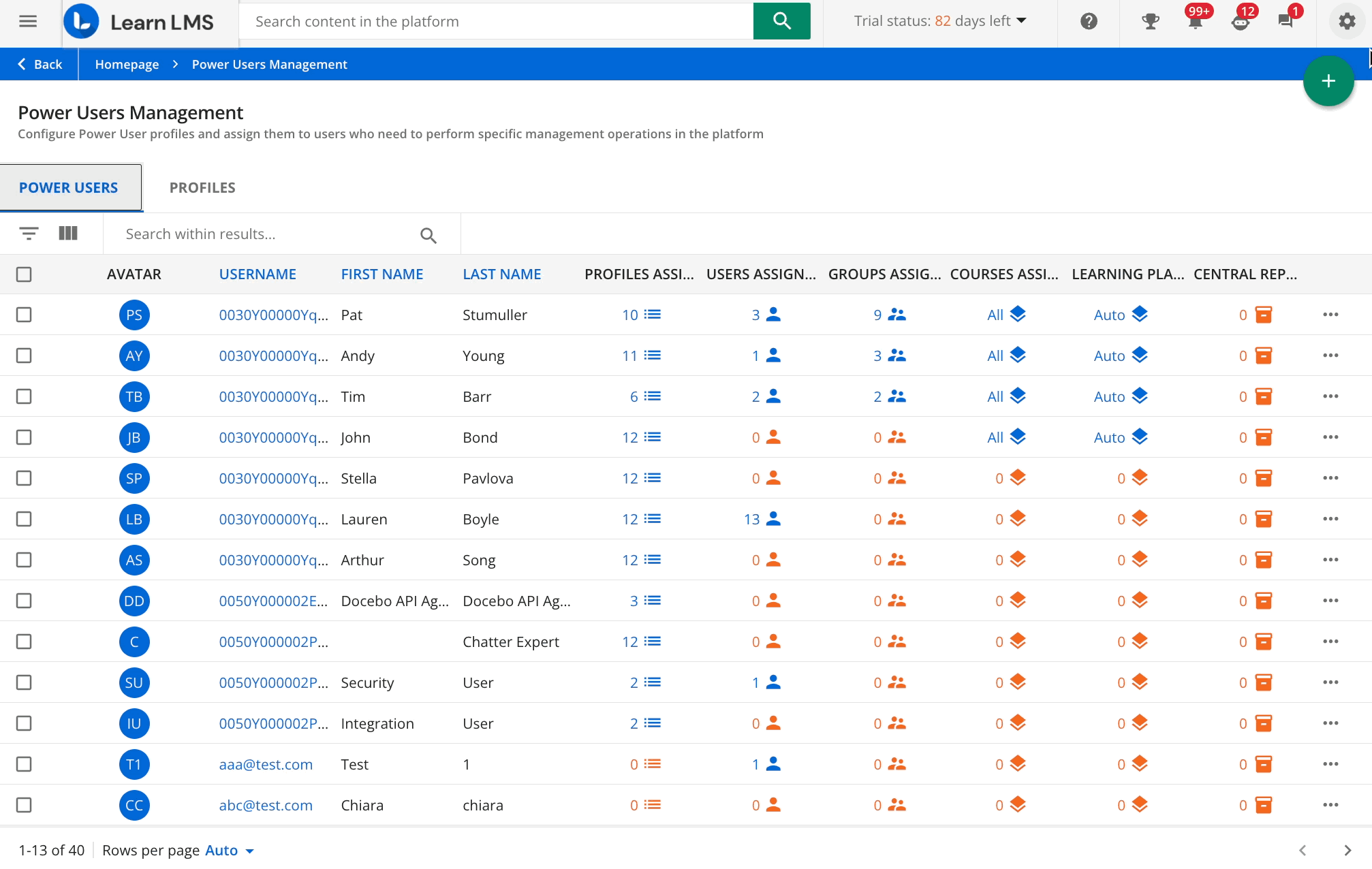Click the Homepage breadcrumb link

click(127, 63)
